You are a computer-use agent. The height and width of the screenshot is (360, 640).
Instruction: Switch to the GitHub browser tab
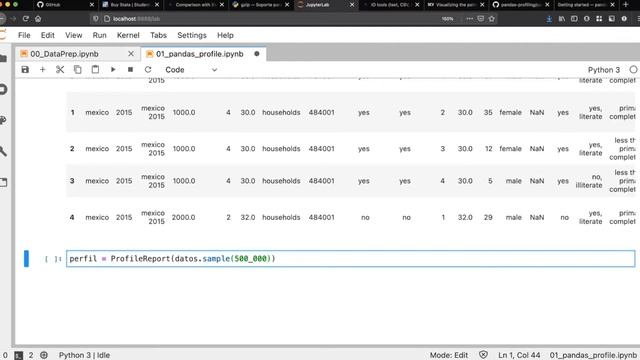point(64,5)
